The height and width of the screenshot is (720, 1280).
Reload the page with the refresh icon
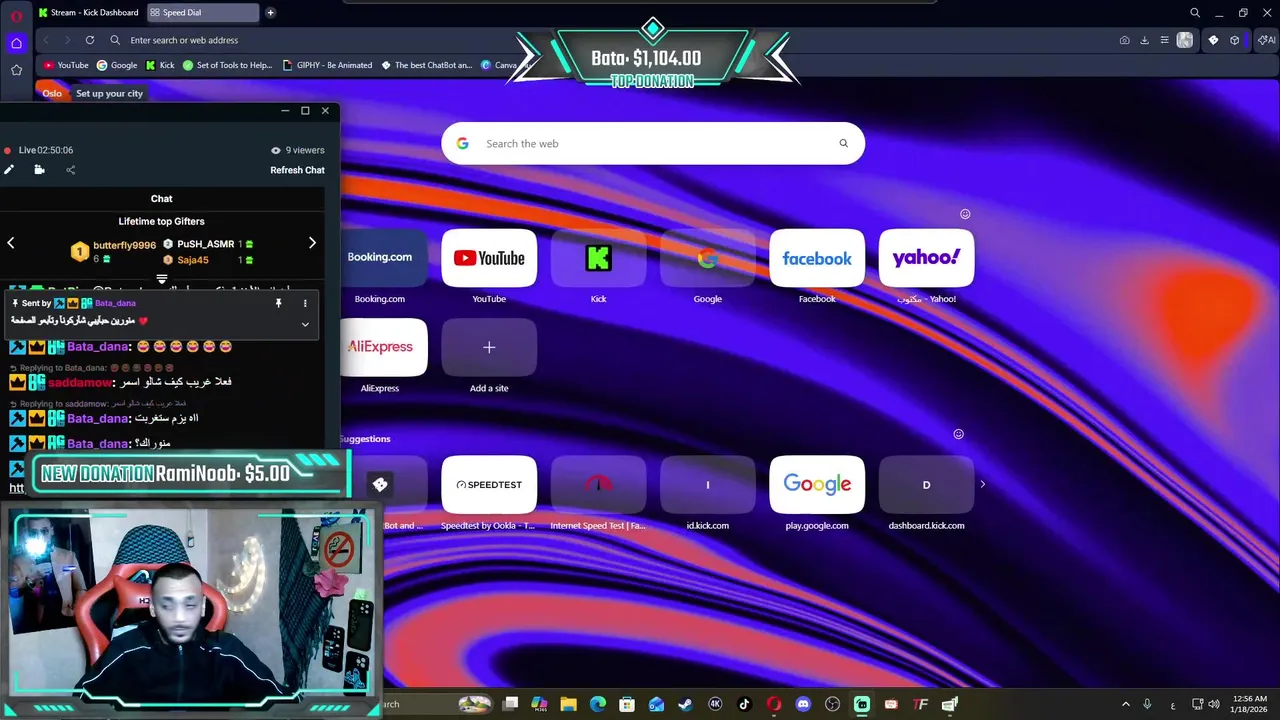(90, 40)
